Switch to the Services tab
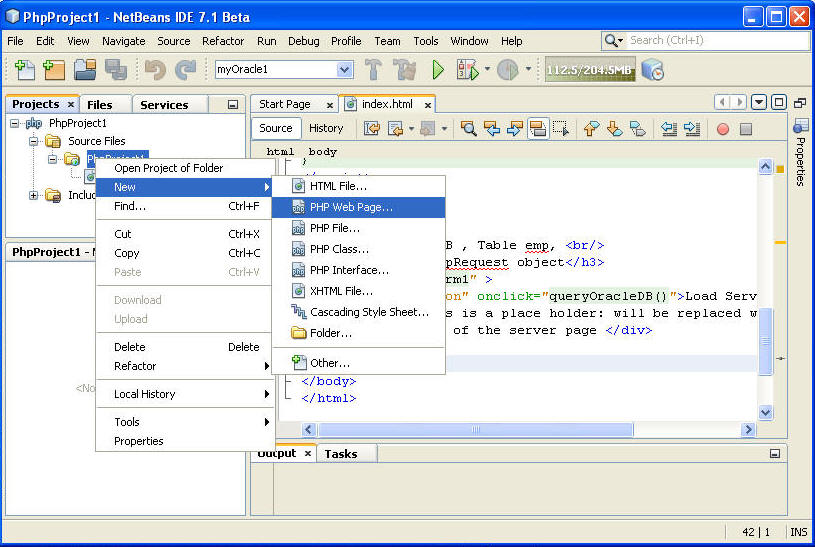This screenshot has height=547, width=815. [x=164, y=105]
